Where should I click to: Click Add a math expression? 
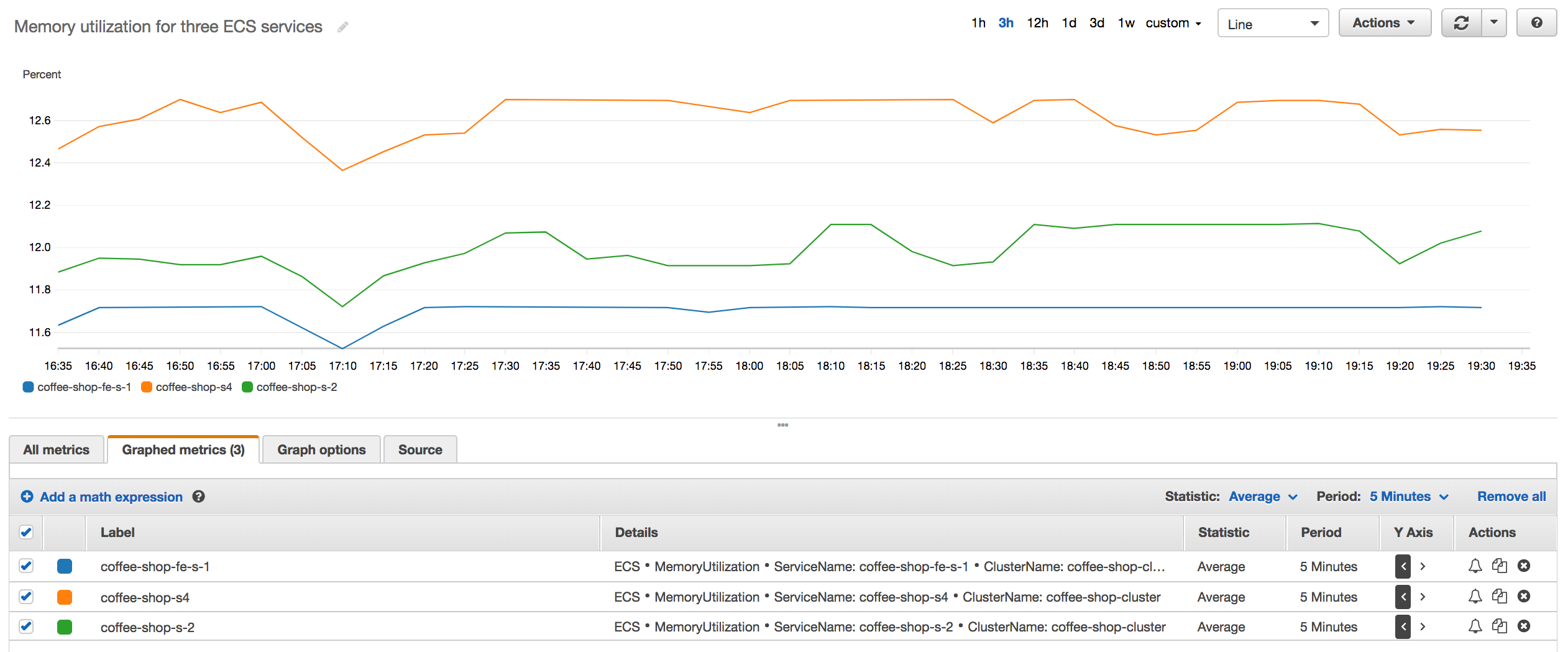click(111, 497)
